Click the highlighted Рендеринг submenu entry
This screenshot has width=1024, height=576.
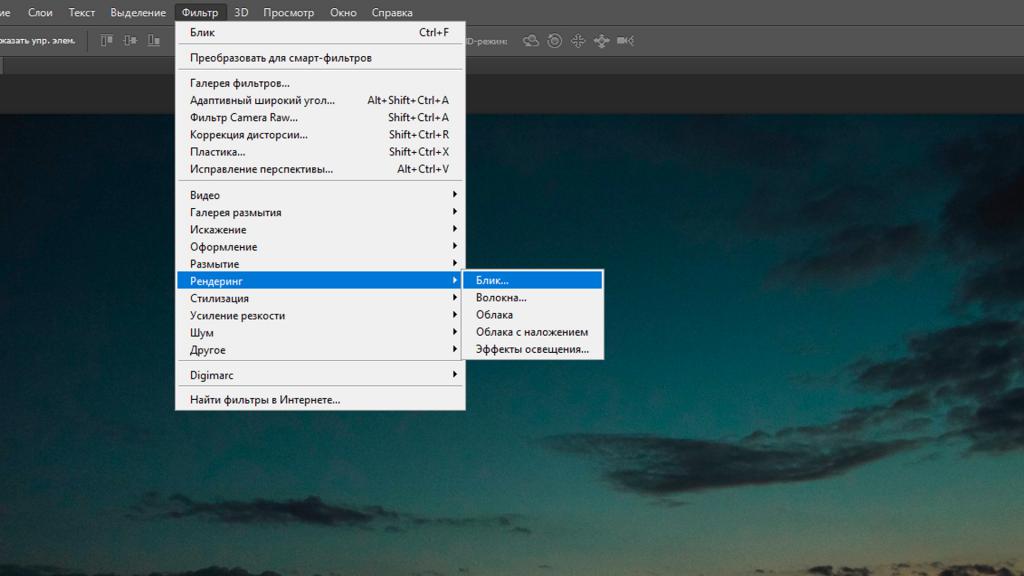pos(320,281)
